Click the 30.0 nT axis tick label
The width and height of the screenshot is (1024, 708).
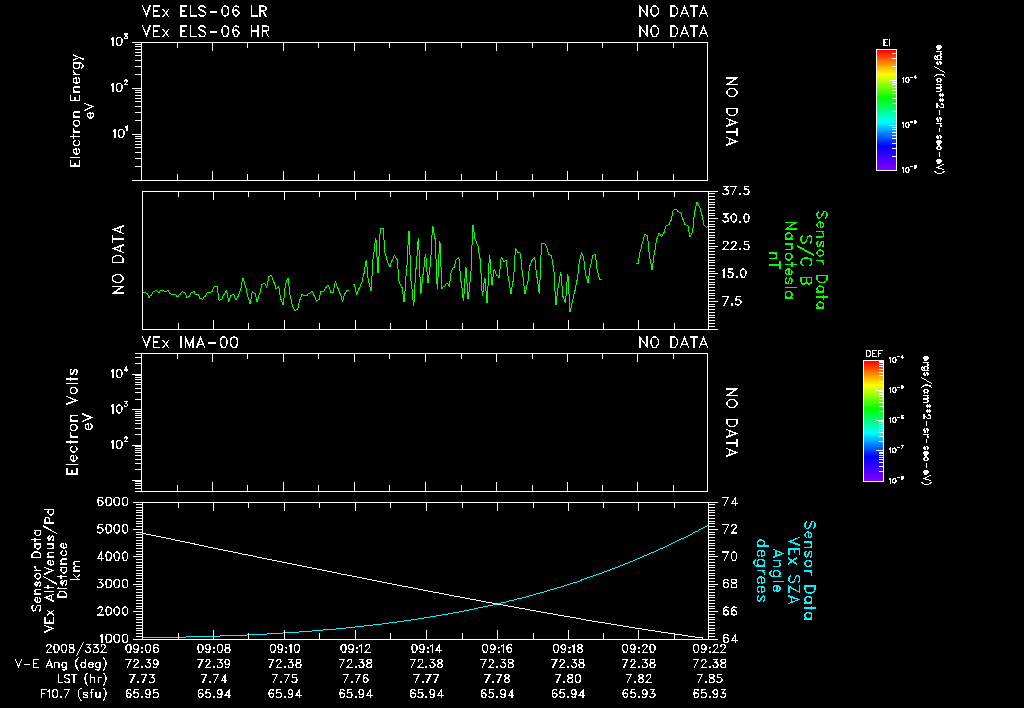736,218
